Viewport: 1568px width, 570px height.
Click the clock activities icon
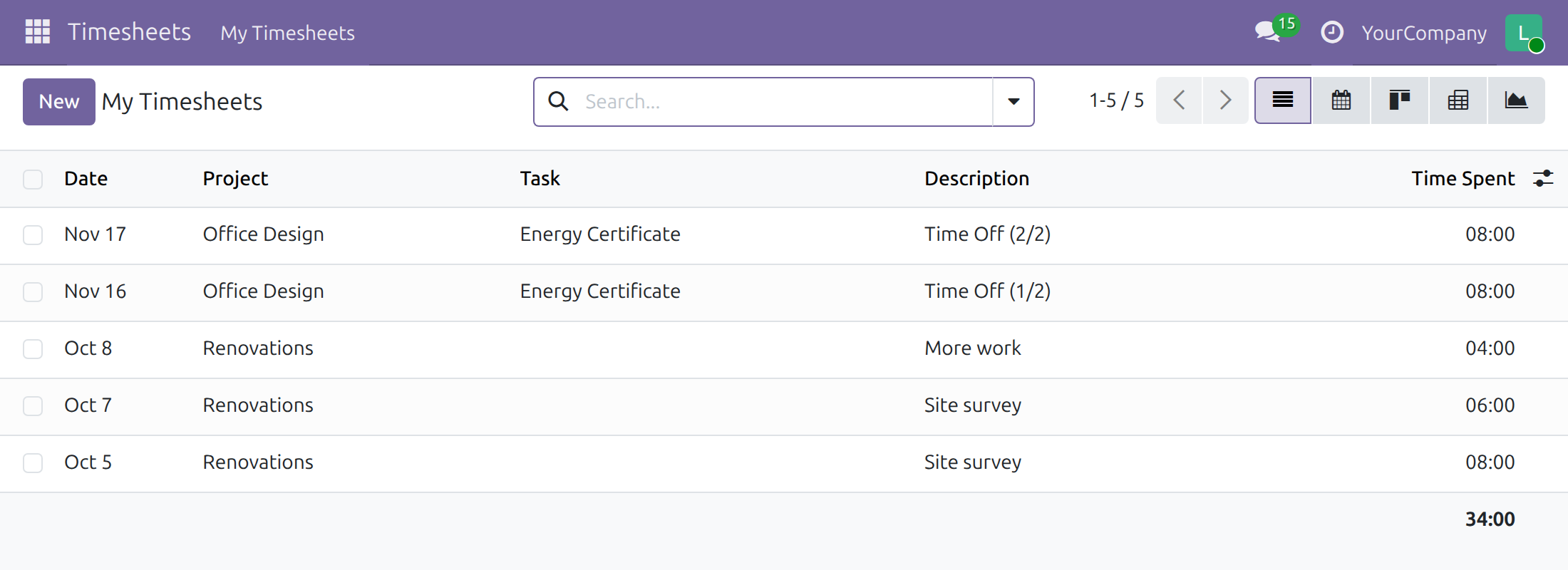1332,32
